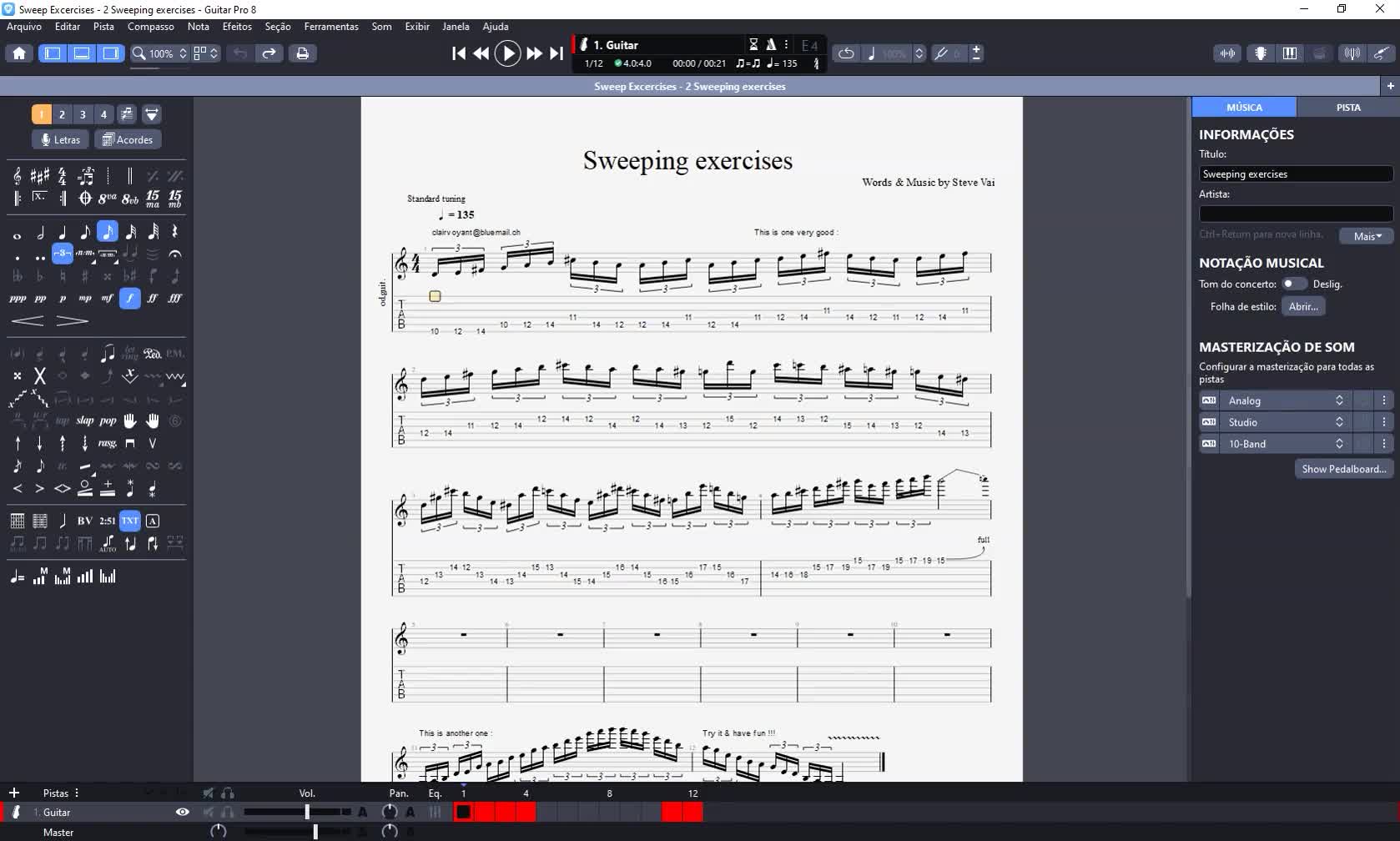The image size is (1400, 841).
Task: Toggle left panel visibility
Action: (x=53, y=53)
